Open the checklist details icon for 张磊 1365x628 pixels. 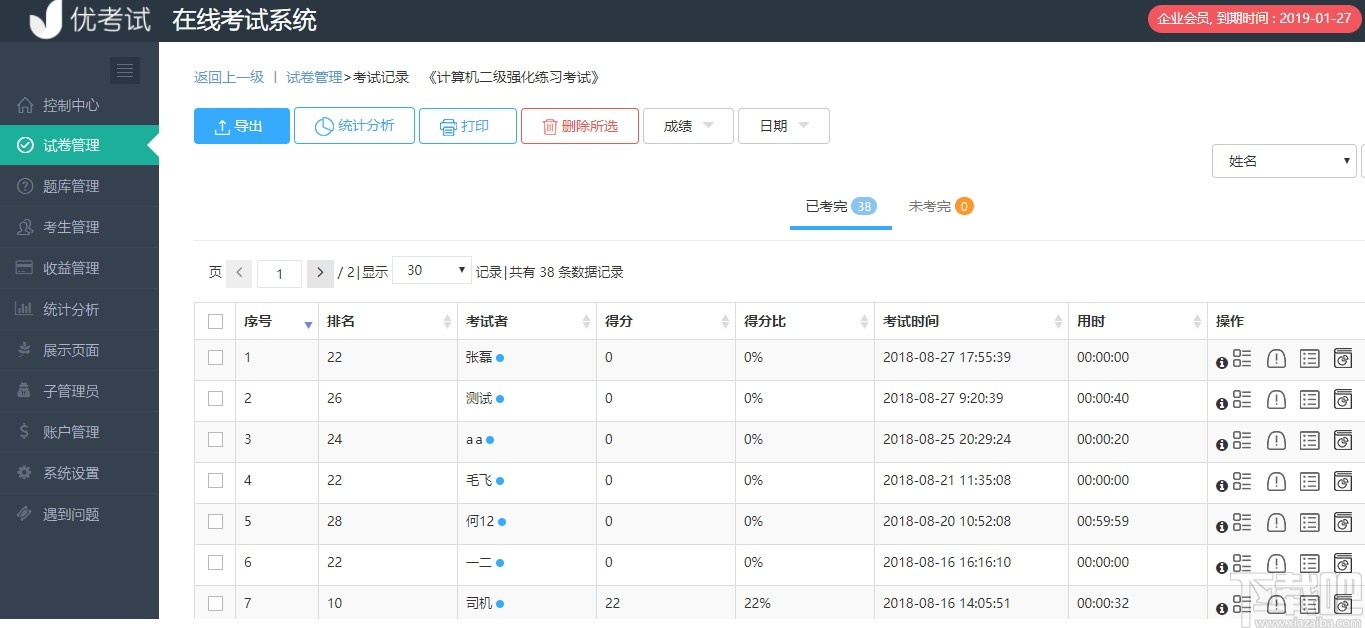point(1242,358)
